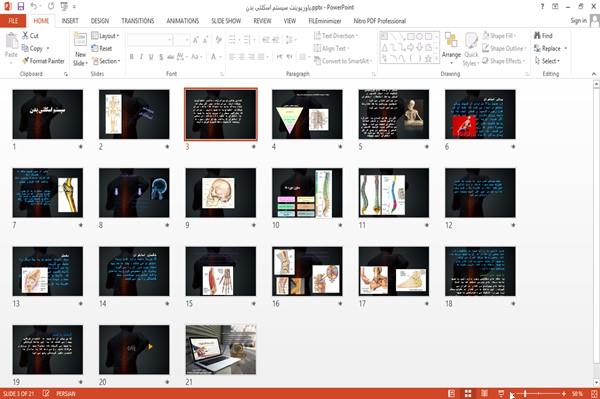Switch to the DESIGN tab
Screen dimensions: 600x399
point(100,21)
